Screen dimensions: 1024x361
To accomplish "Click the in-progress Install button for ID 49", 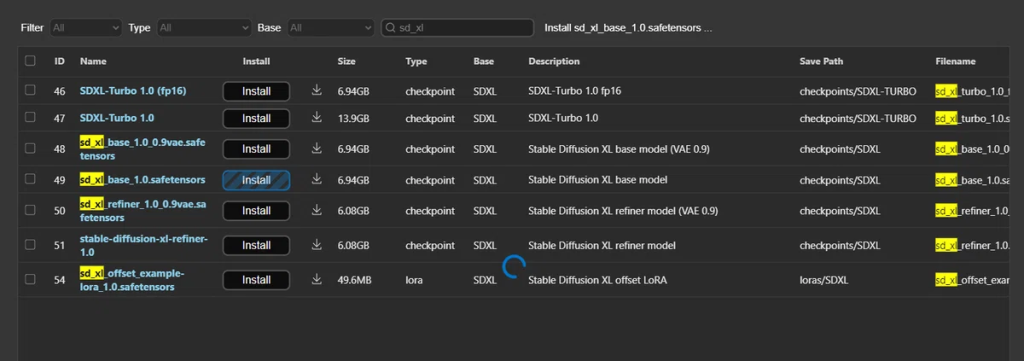I will [x=257, y=180].
